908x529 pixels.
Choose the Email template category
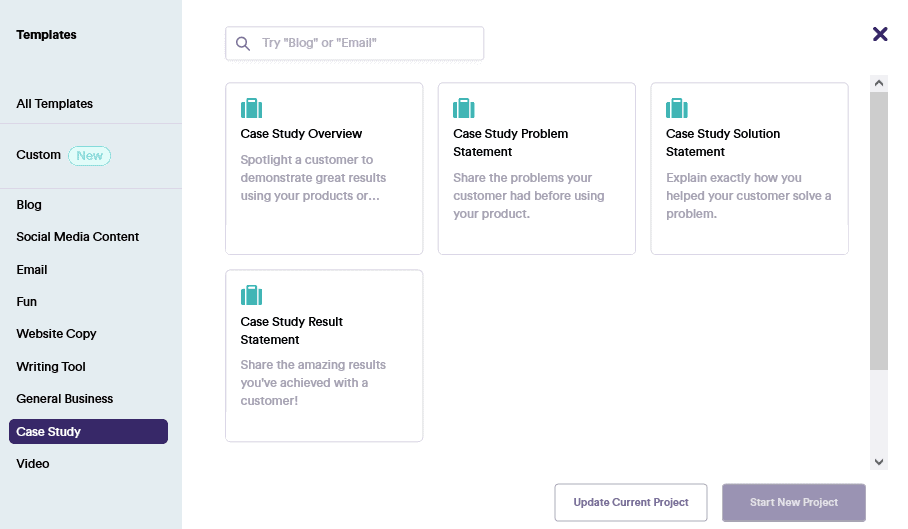coord(32,270)
